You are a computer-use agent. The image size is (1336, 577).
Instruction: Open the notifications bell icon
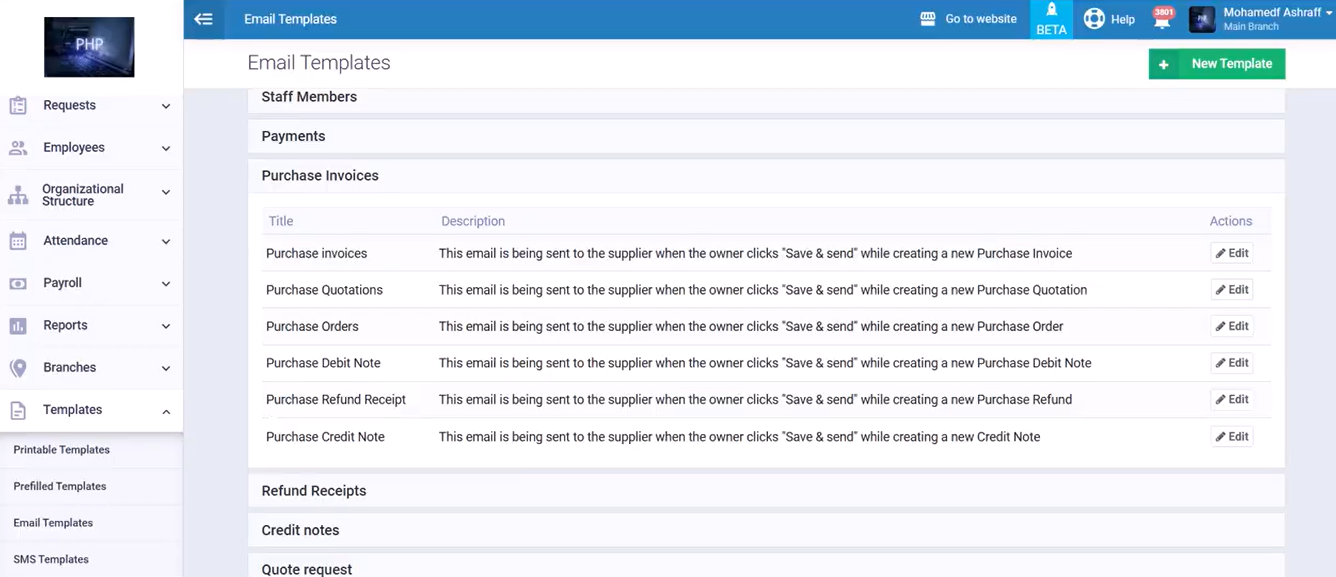1162,19
